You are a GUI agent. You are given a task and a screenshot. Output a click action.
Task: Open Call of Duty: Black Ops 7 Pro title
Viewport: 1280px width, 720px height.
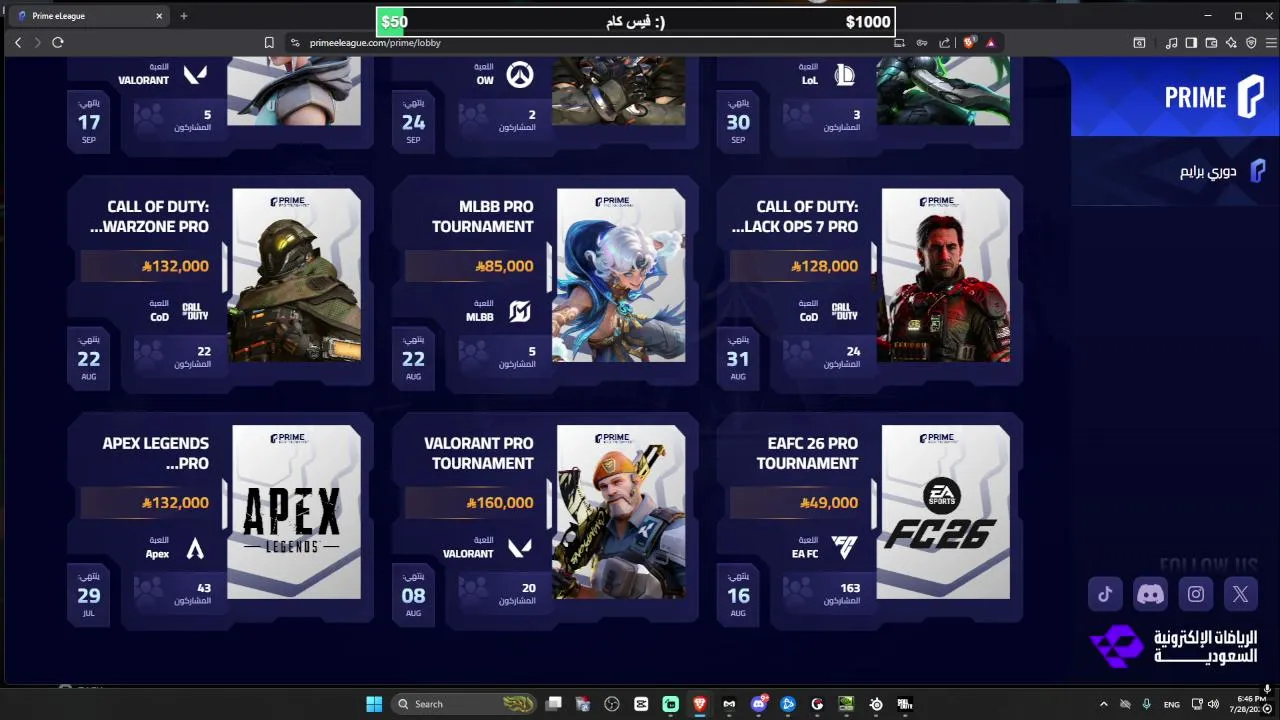tap(797, 216)
